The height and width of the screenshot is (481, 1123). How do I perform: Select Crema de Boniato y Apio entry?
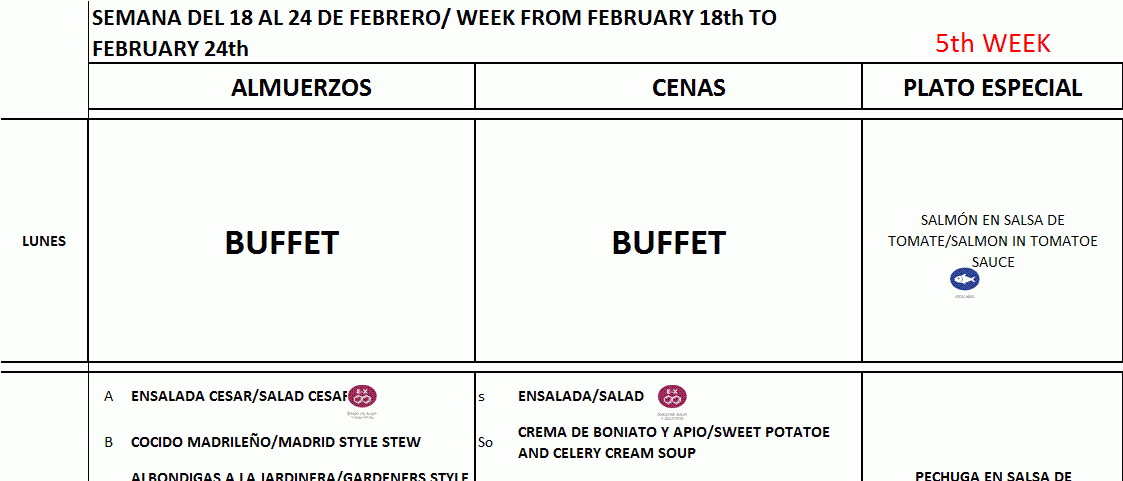pyautogui.click(x=674, y=442)
